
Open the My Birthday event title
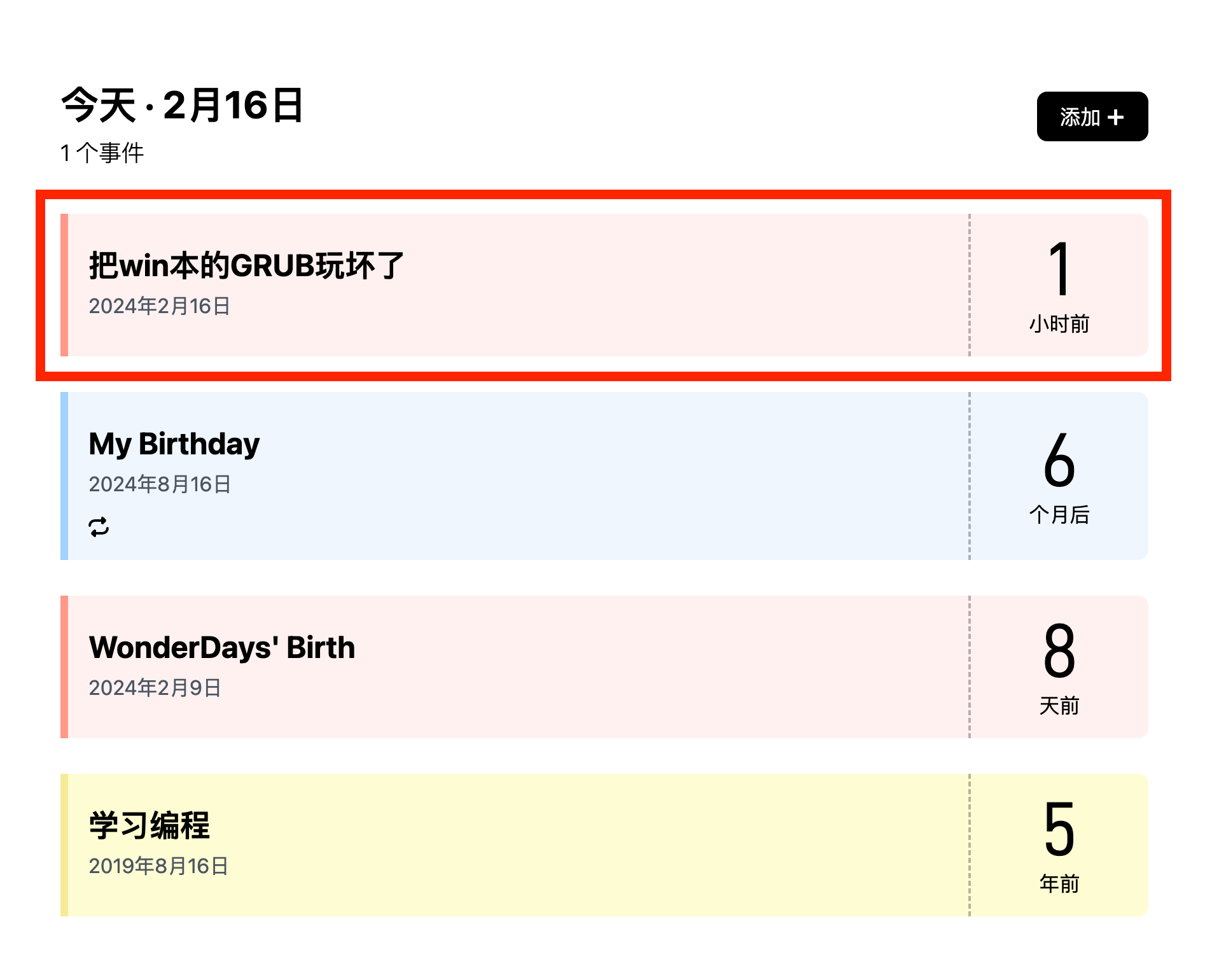[174, 444]
